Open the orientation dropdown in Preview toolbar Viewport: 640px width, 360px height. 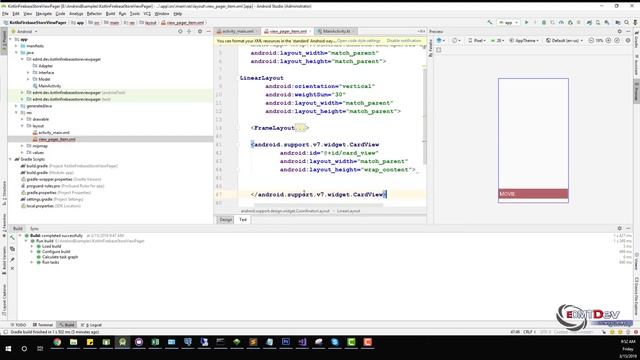[456, 40]
